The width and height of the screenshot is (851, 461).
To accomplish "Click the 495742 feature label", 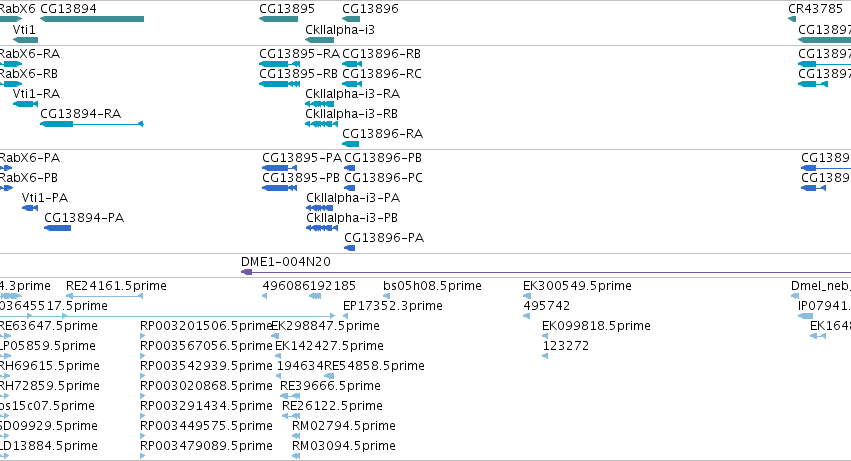I will (x=547, y=306).
